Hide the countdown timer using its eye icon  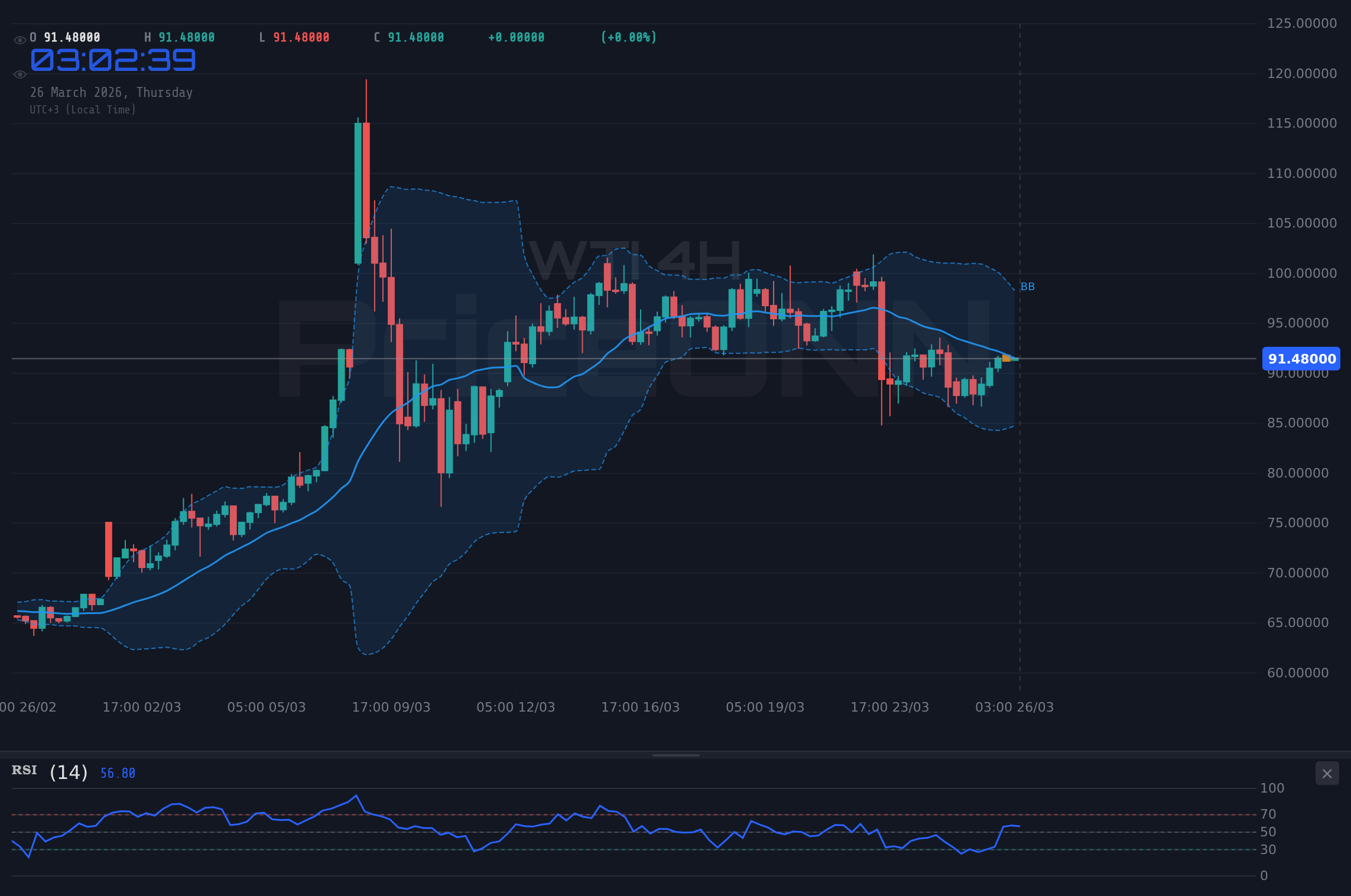tap(20, 73)
